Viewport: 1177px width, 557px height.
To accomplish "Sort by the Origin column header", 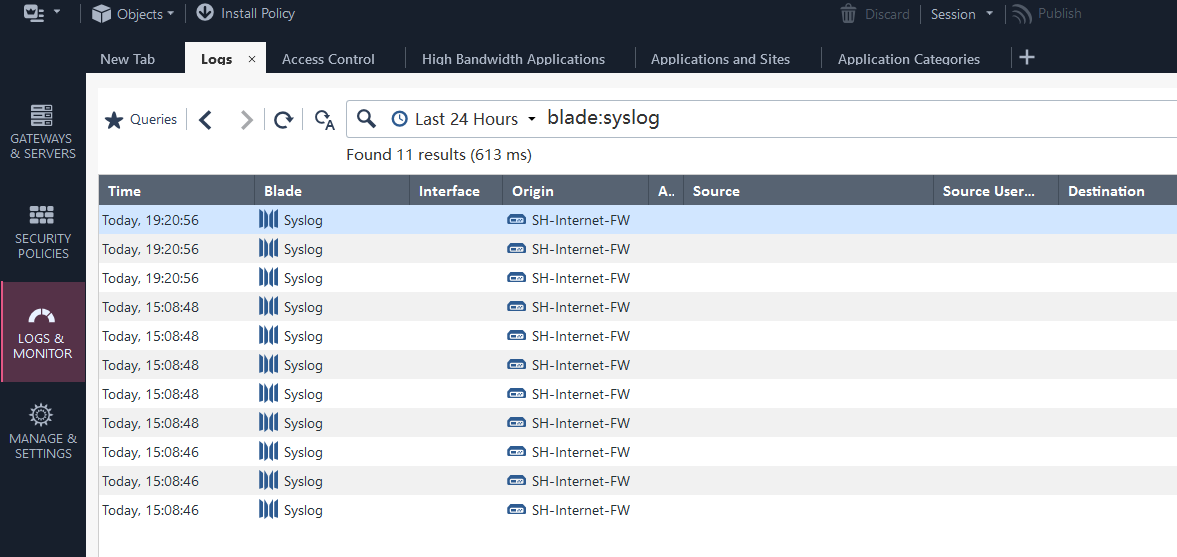I will click(x=575, y=191).
